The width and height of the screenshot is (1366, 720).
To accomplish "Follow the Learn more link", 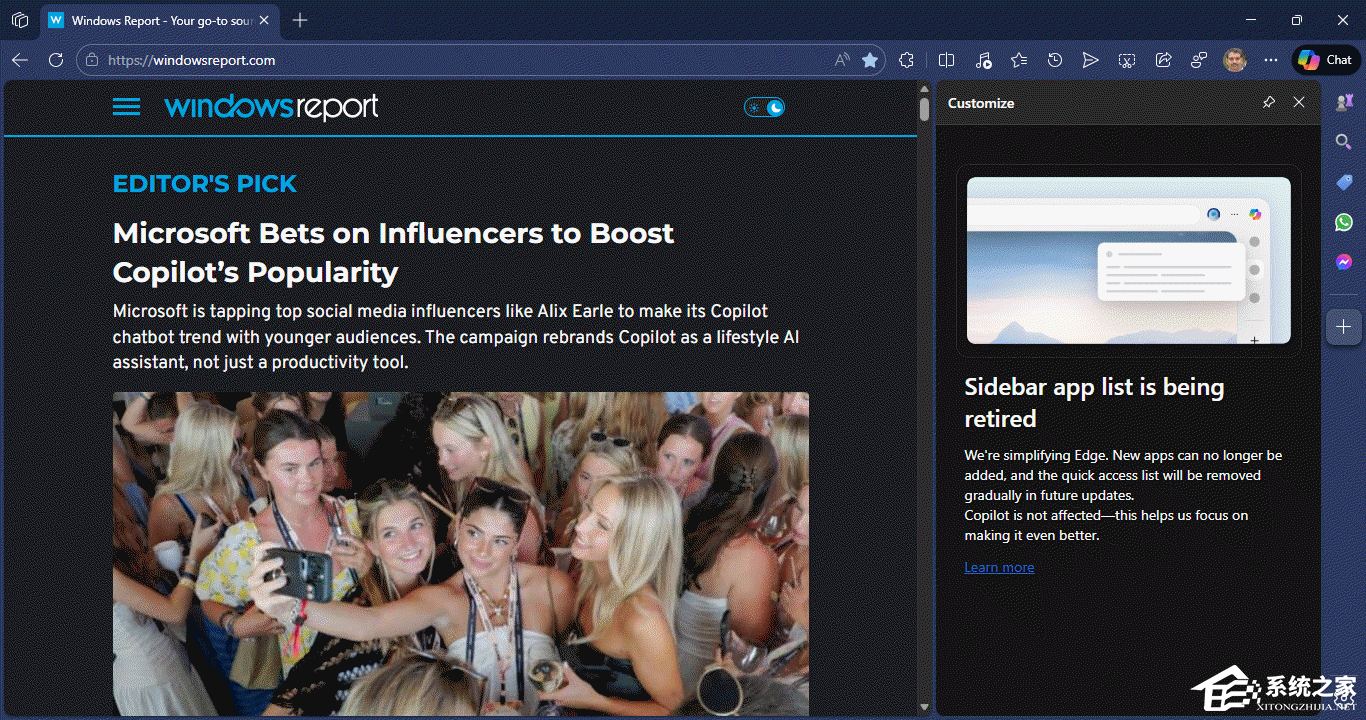I will coord(999,567).
